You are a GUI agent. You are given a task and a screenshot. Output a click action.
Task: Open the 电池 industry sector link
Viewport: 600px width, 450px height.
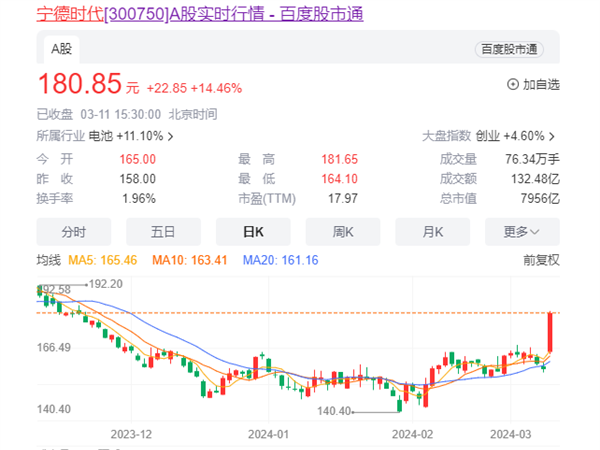coord(100,135)
